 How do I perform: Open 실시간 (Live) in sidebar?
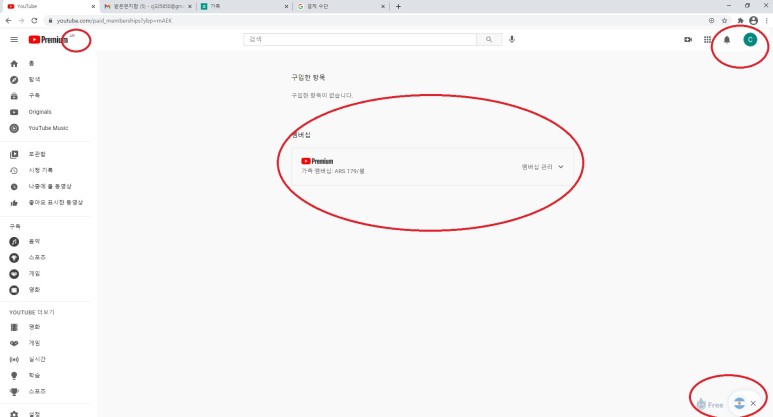click(36, 359)
